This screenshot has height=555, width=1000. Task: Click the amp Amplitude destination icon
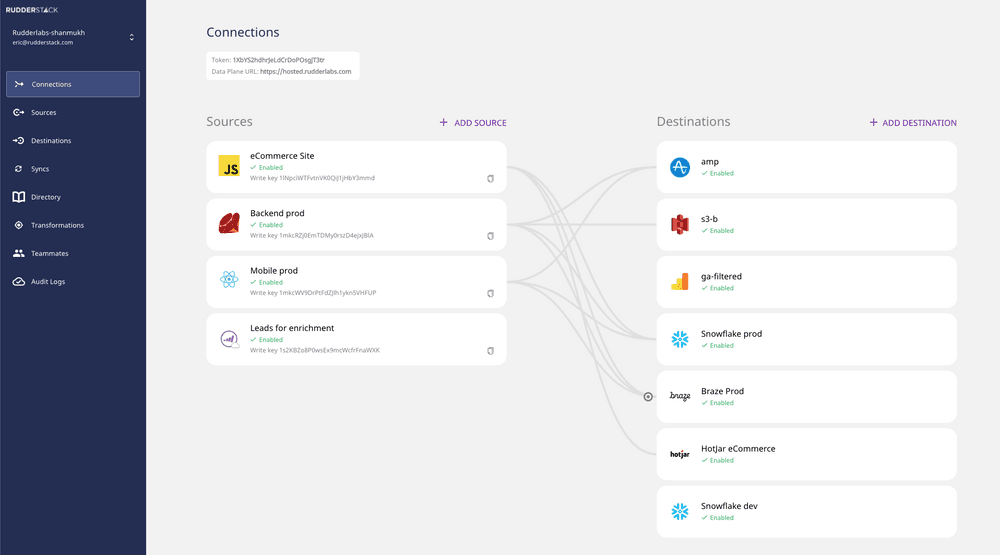[x=680, y=167]
